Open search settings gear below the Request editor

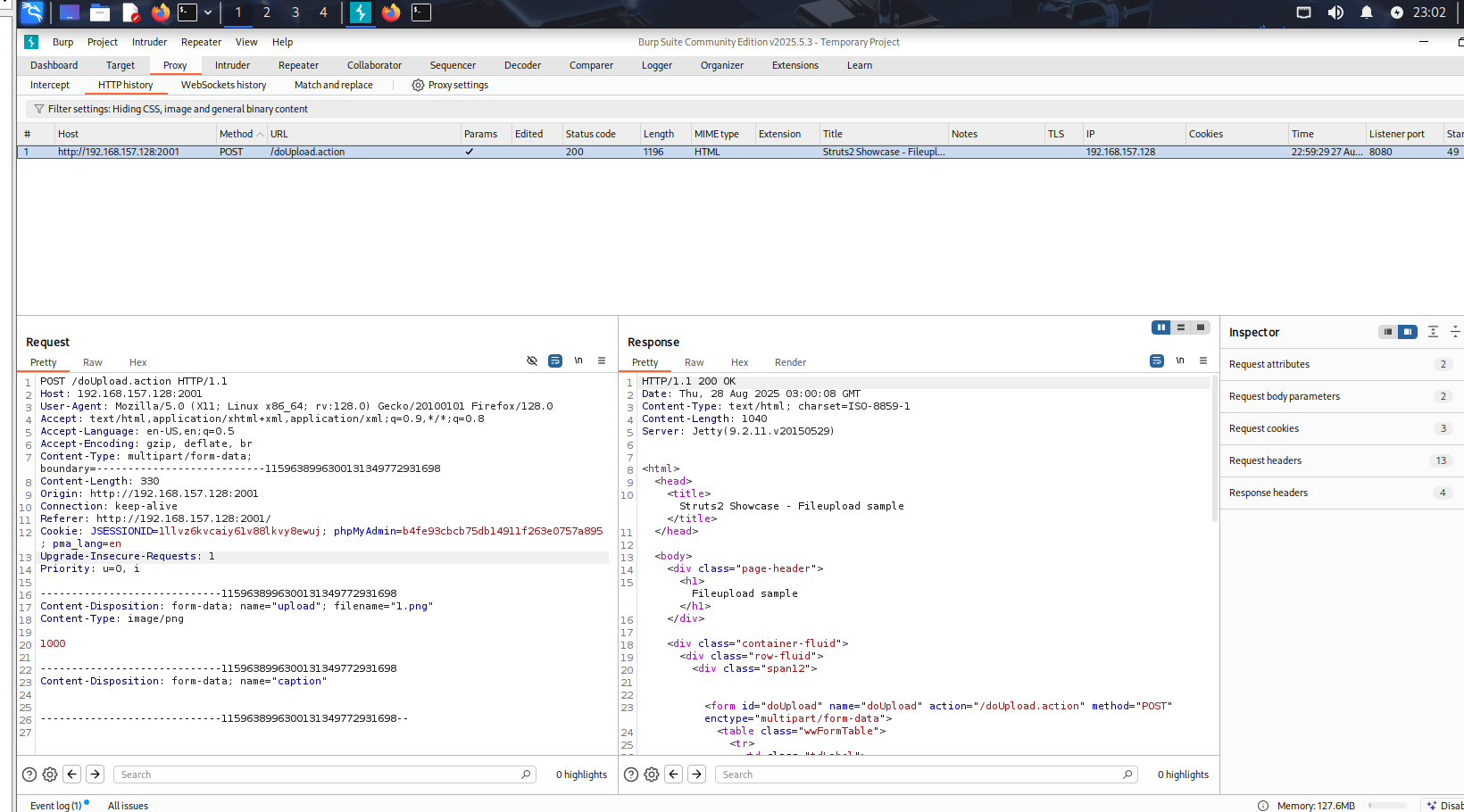point(50,775)
